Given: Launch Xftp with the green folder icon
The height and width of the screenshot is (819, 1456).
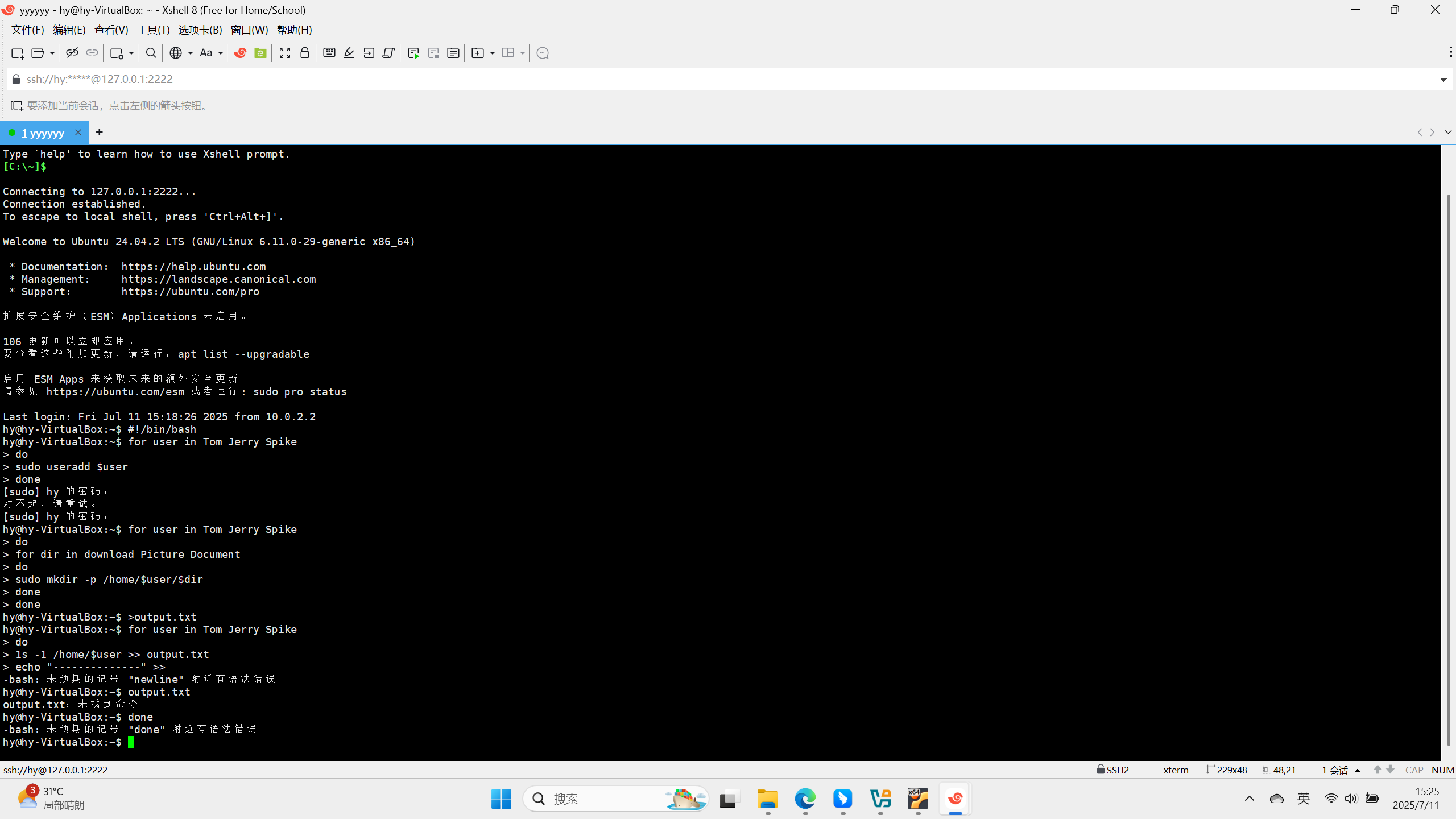Looking at the screenshot, I should pyautogui.click(x=260, y=53).
